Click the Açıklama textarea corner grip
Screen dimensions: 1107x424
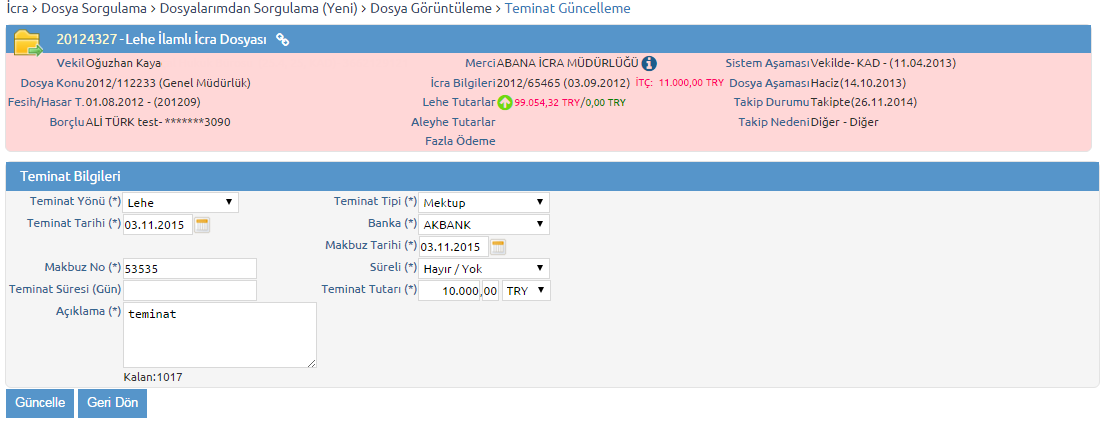click(312, 363)
